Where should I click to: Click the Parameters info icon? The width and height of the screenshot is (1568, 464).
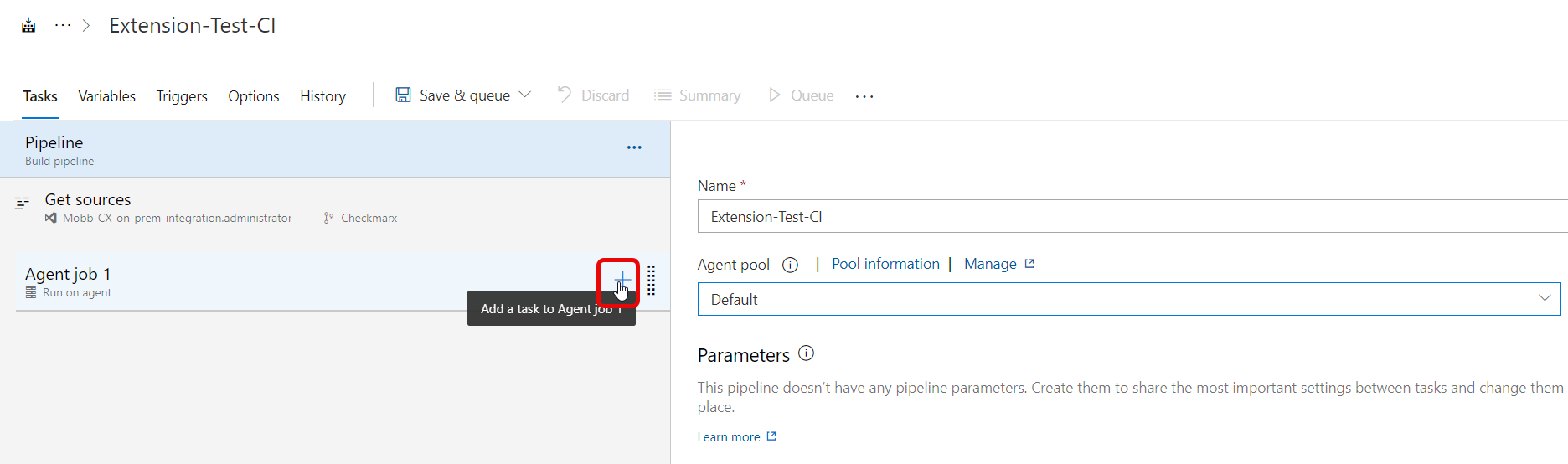tap(806, 353)
